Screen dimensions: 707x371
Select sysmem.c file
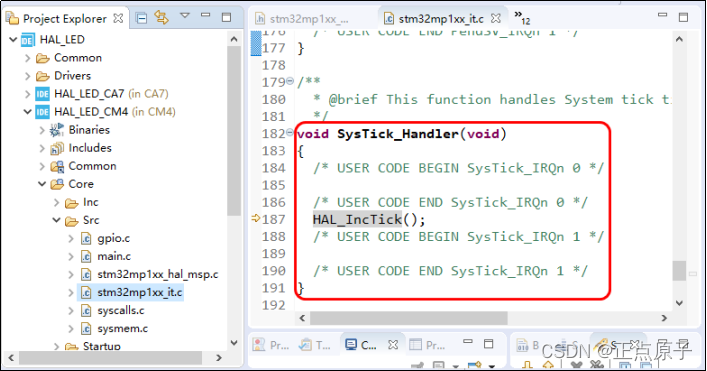(123, 329)
